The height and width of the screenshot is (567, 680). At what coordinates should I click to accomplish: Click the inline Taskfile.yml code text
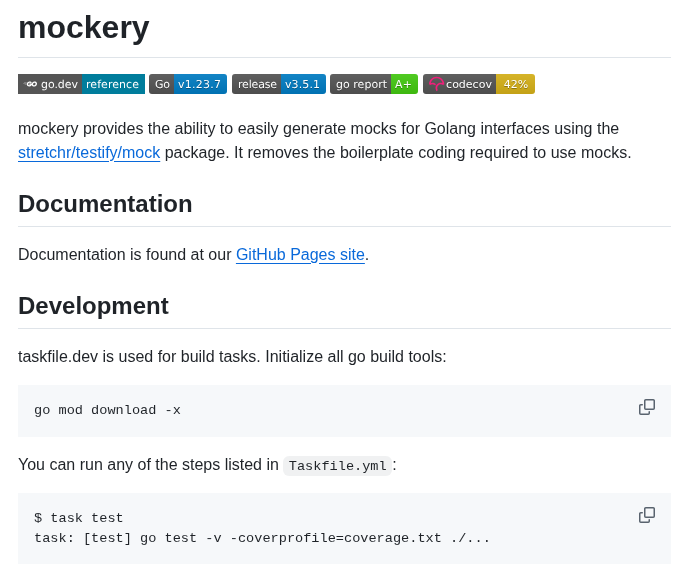[337, 465]
